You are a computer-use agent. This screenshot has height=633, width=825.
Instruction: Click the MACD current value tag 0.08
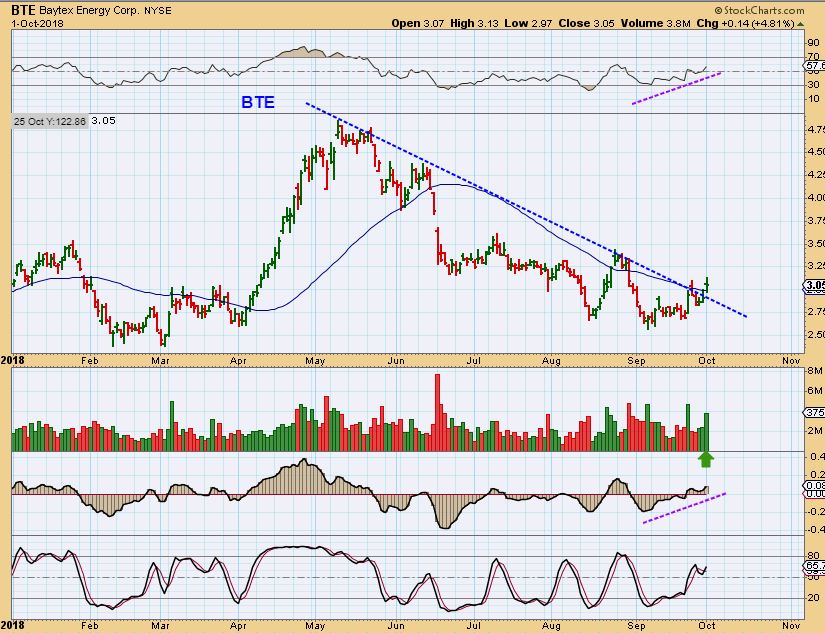point(815,486)
